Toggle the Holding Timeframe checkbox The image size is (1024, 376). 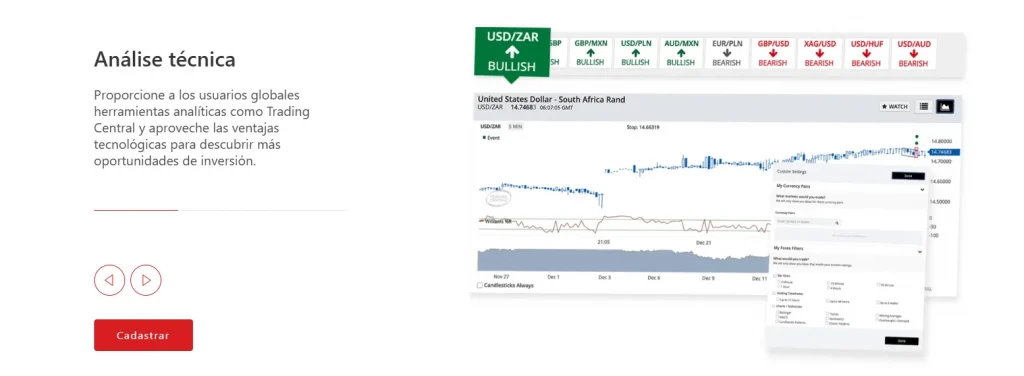coord(775,293)
